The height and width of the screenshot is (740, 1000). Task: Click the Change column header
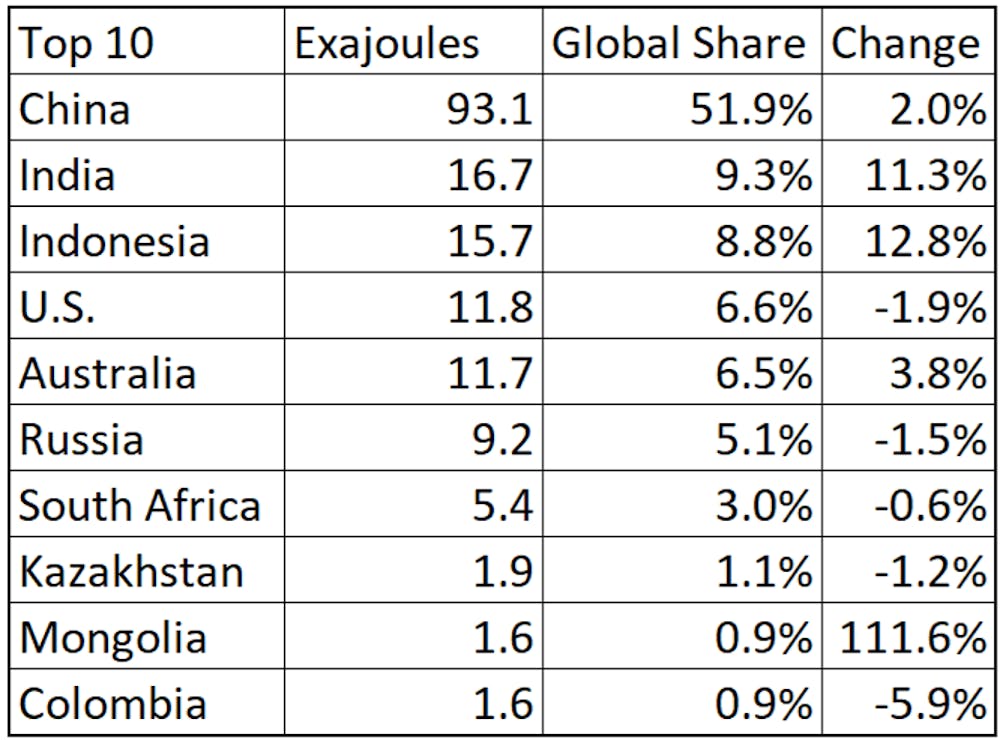[x=908, y=41]
